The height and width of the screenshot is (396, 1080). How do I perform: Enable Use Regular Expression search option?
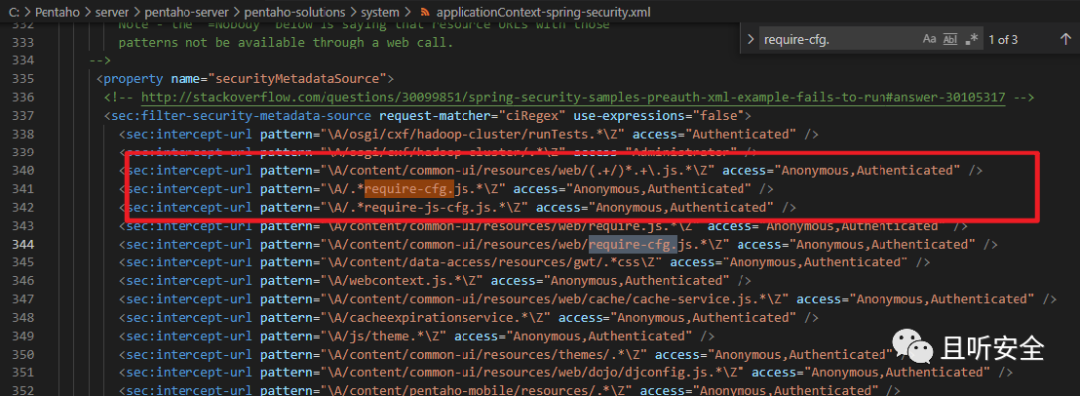972,39
